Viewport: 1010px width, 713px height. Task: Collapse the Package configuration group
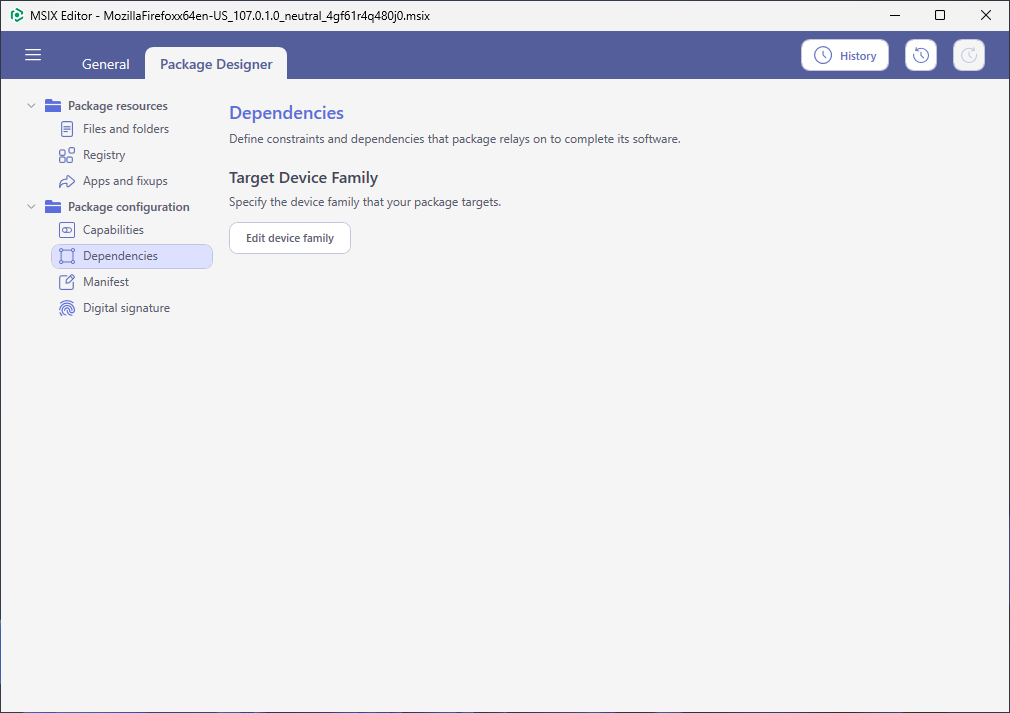coord(31,207)
